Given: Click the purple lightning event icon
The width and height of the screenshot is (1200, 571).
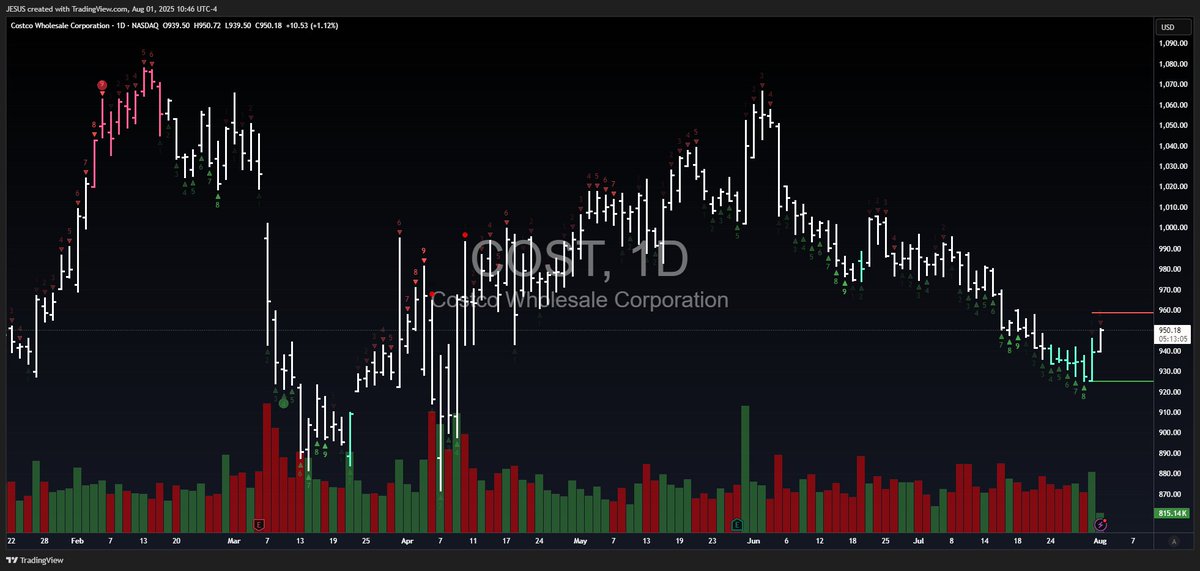Looking at the screenshot, I should pyautogui.click(x=1100, y=524).
